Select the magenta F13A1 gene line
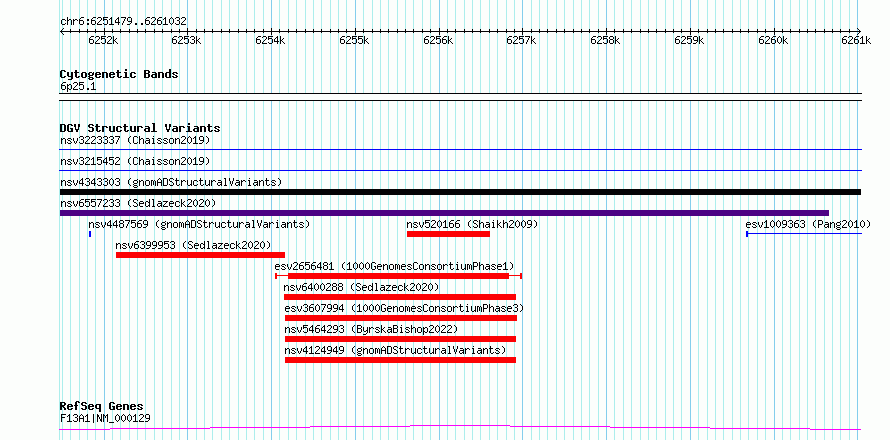Viewport: 890px width, 440px height. pyautogui.click(x=460, y=427)
